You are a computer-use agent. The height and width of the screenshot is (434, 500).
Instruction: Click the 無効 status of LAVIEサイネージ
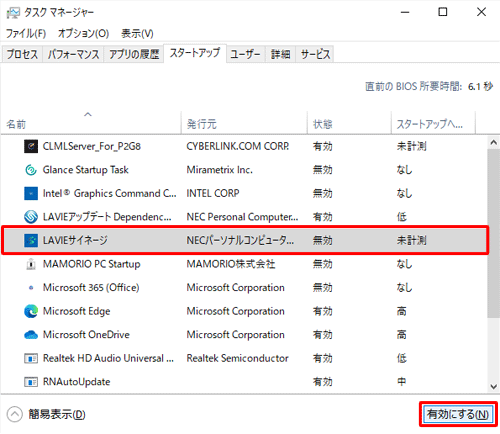click(322, 240)
